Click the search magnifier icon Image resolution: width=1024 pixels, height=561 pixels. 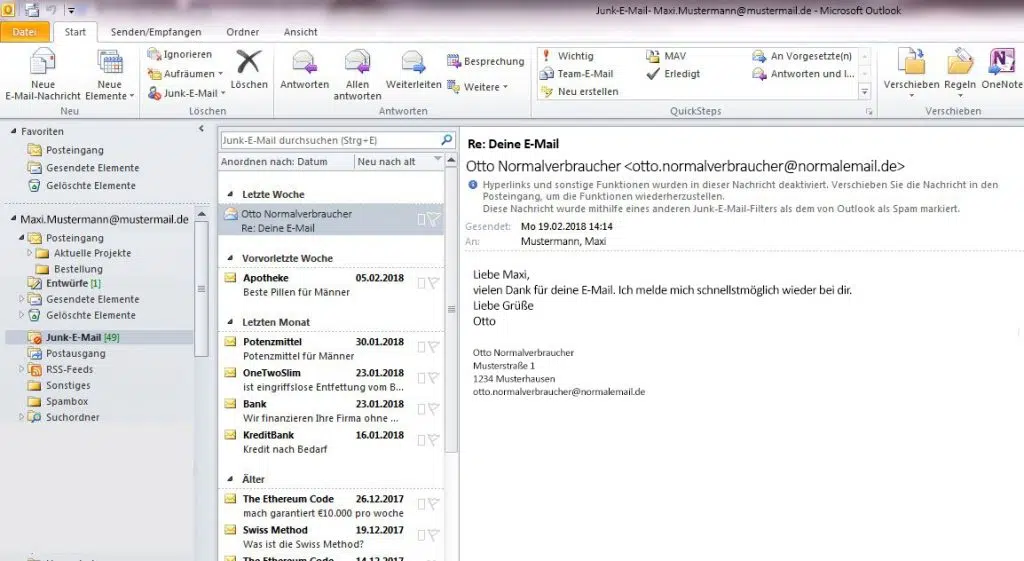[x=447, y=140]
